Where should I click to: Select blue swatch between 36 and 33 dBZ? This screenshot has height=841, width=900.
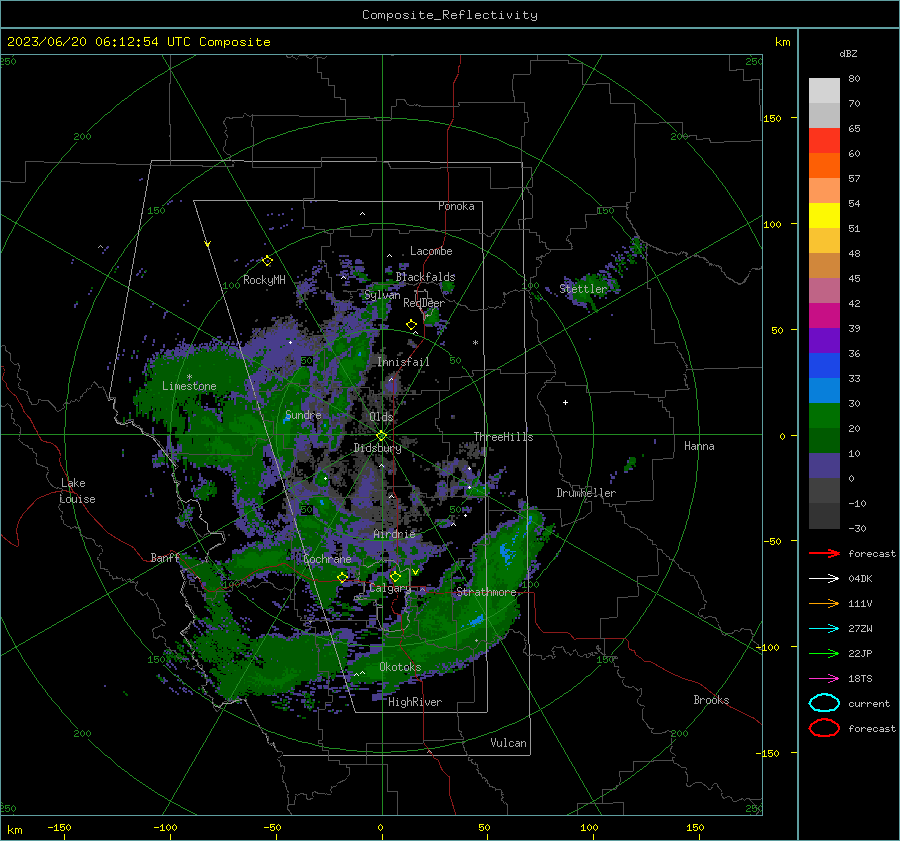click(x=824, y=366)
